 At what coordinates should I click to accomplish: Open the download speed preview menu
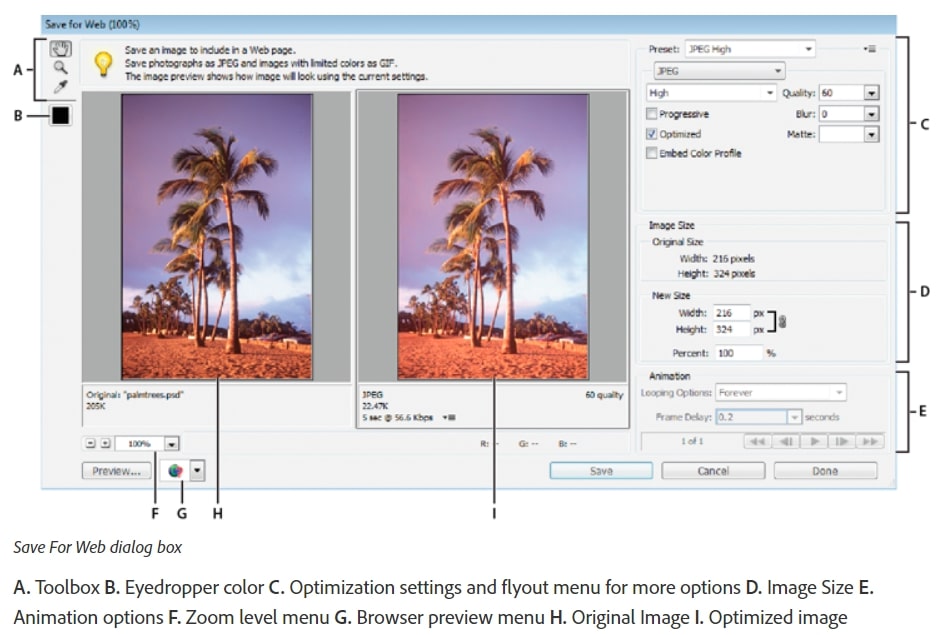[x=449, y=417]
